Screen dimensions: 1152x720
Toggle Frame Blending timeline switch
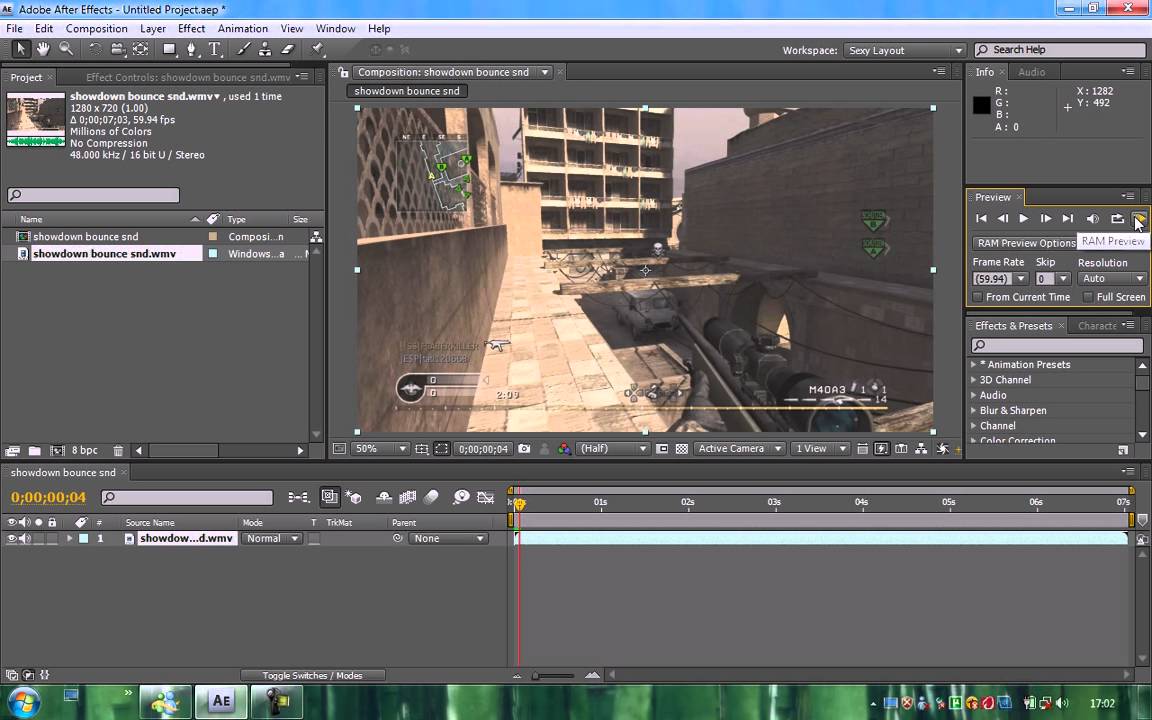point(407,497)
